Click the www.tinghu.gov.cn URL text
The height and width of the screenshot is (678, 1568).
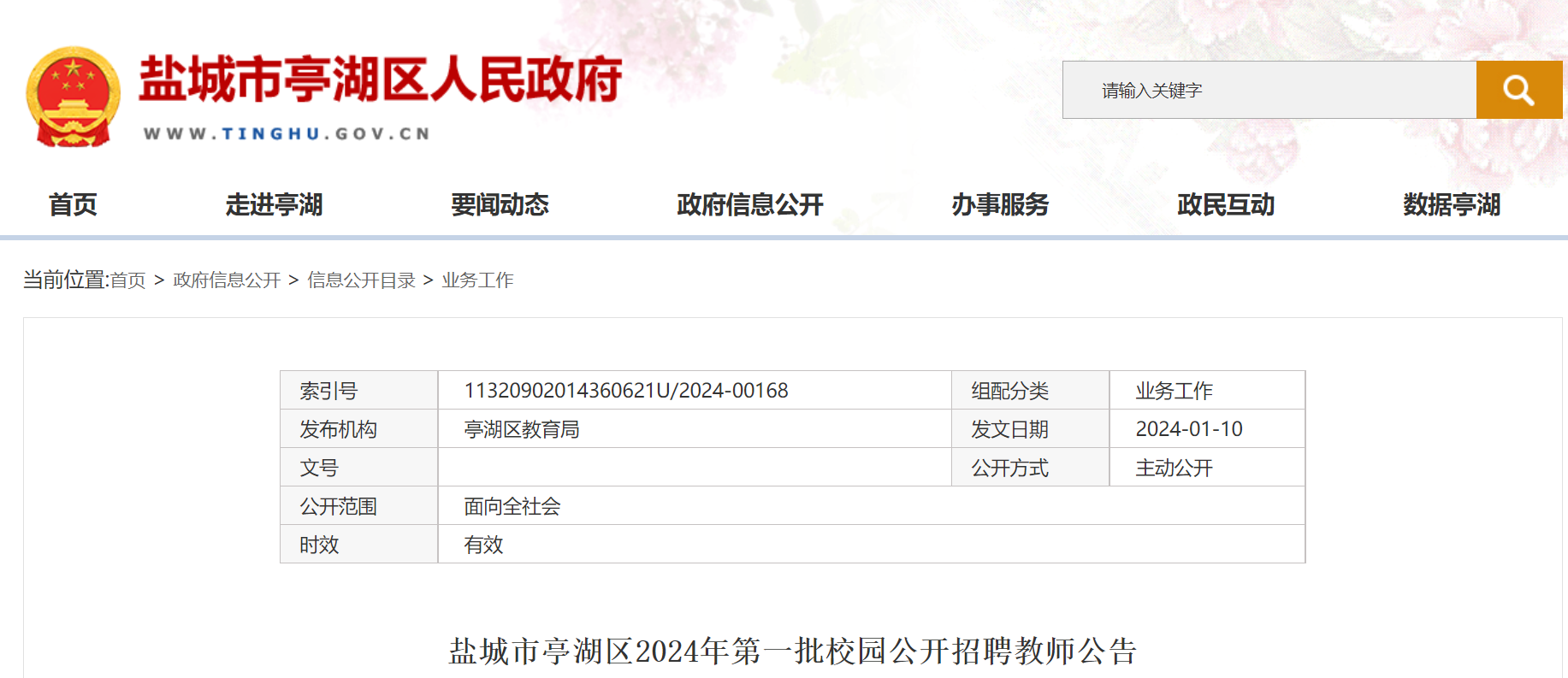[287, 133]
